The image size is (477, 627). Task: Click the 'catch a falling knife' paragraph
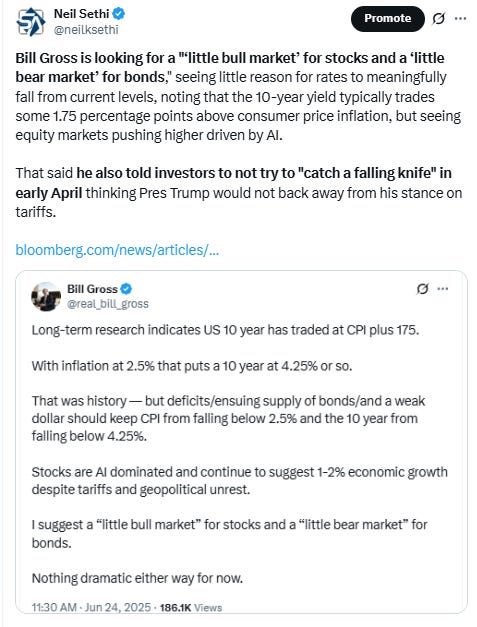(239, 192)
